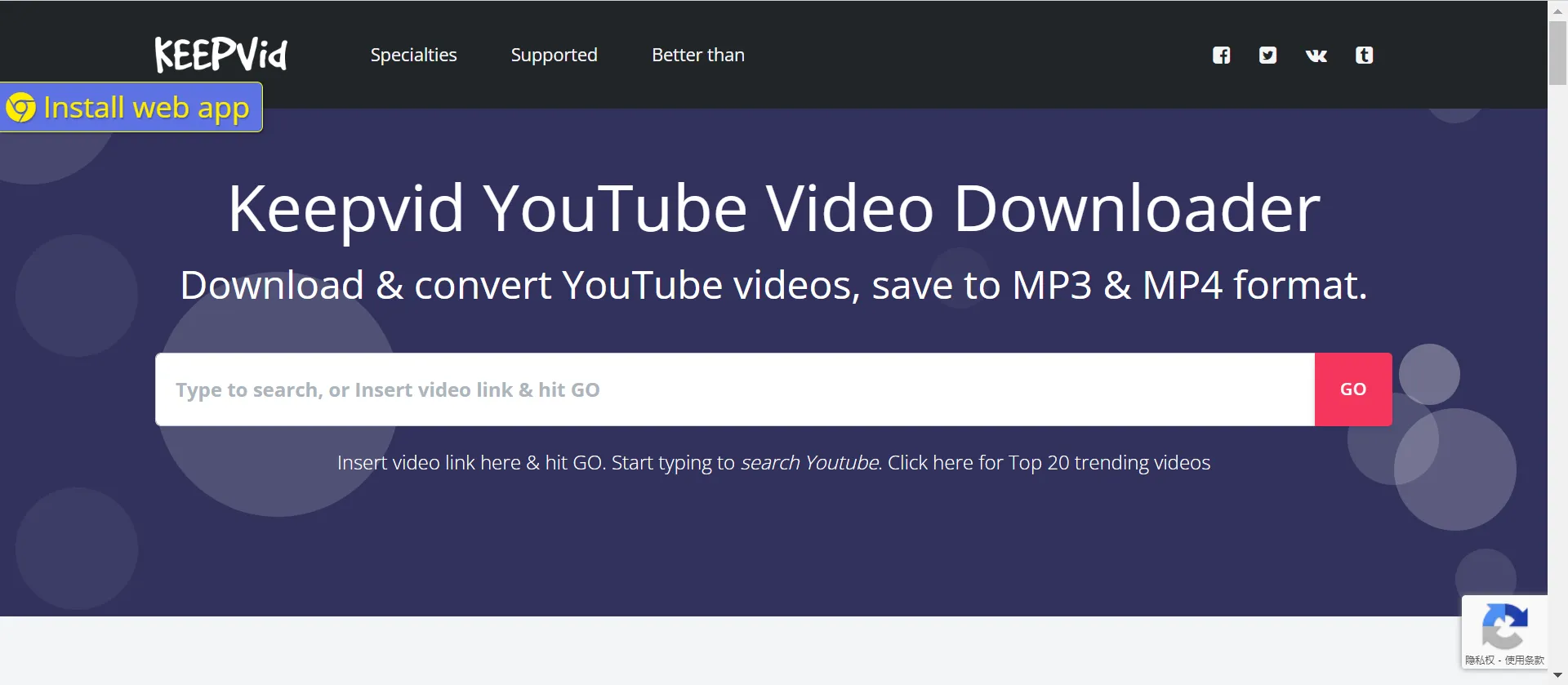Click the vertical scrollbar thumb
The height and width of the screenshot is (685, 1568).
[1557, 53]
